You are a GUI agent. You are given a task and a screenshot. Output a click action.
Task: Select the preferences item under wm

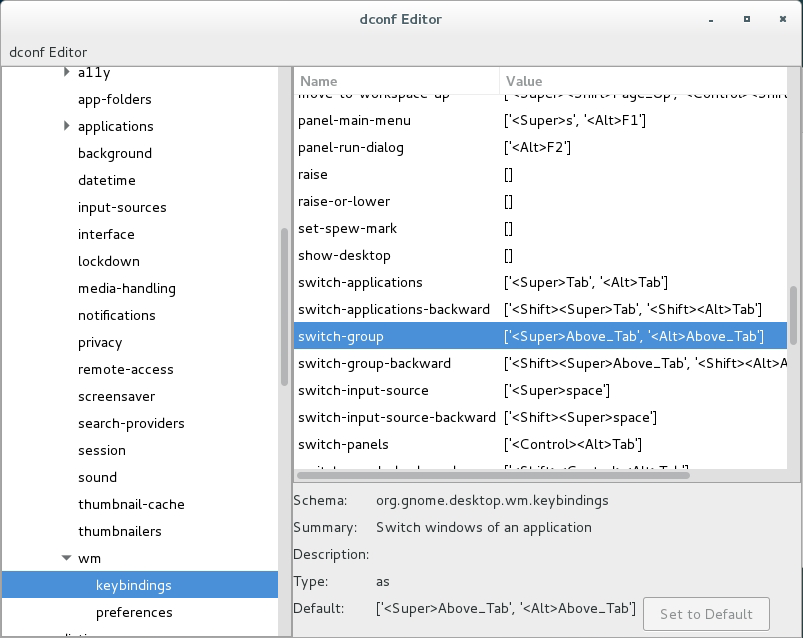click(x=134, y=612)
